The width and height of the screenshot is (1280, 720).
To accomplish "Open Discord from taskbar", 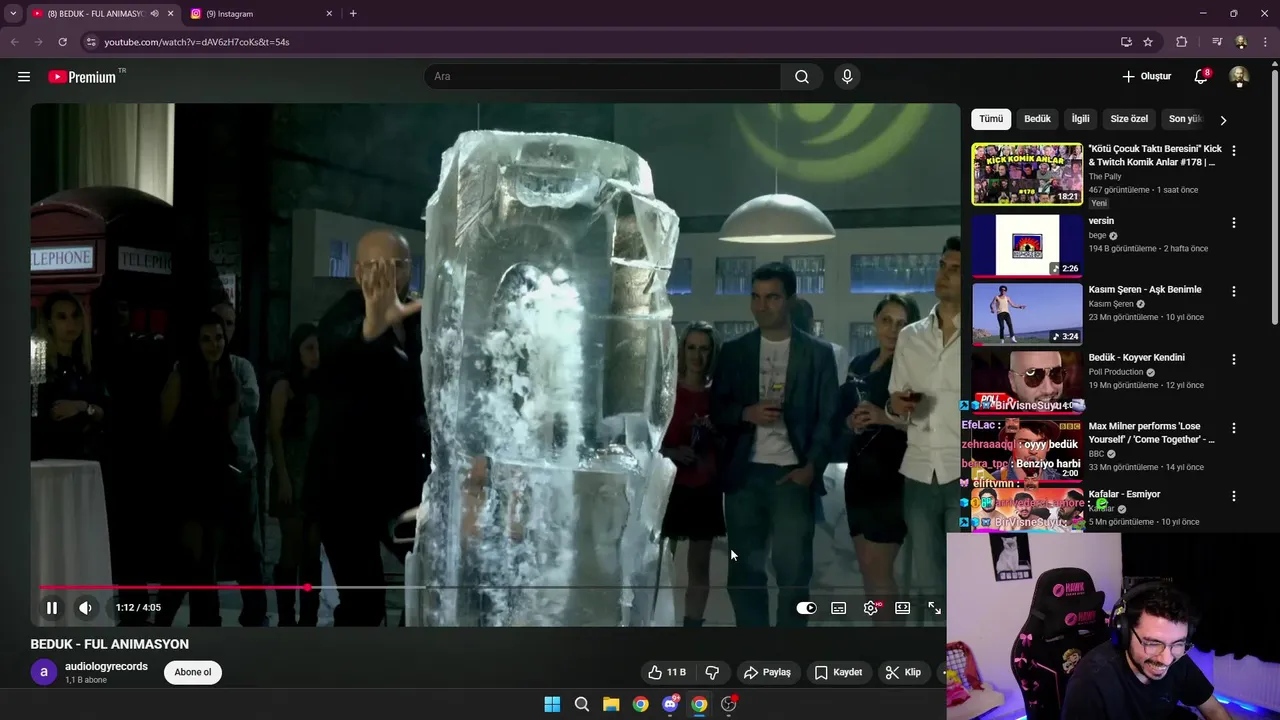I will coord(670,704).
